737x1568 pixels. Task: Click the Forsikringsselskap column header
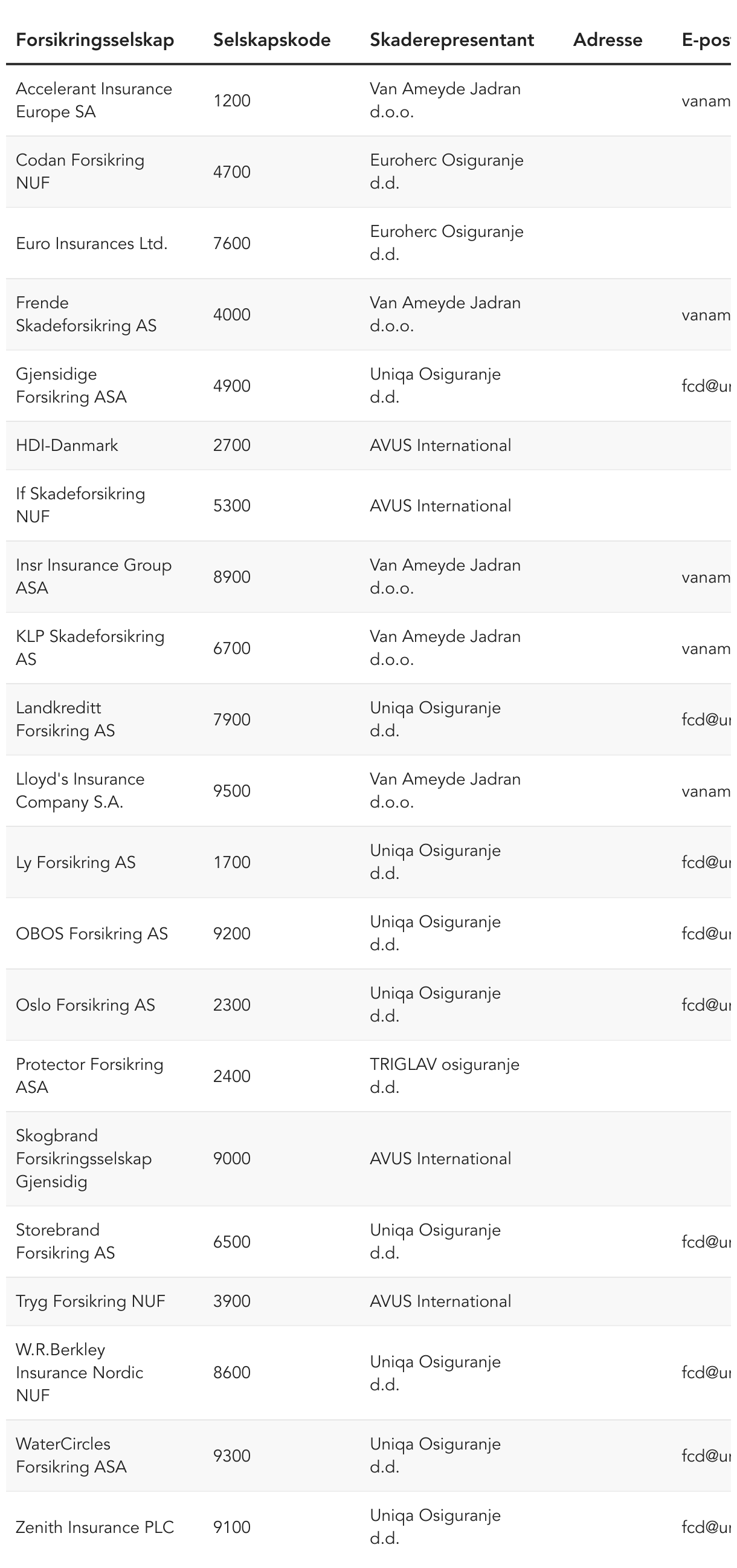(x=95, y=40)
